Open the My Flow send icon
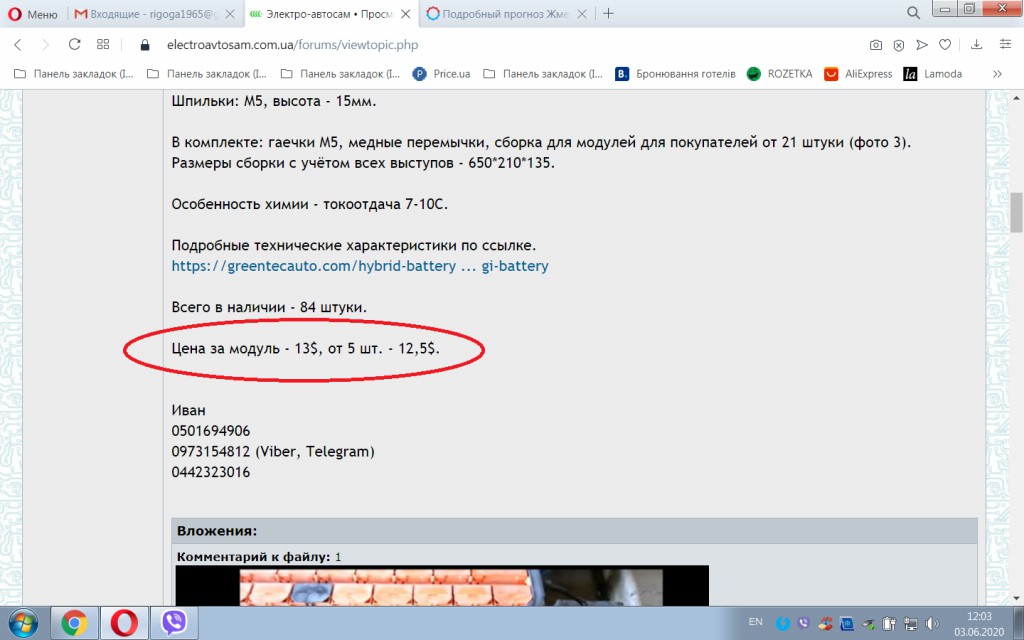 921,45
